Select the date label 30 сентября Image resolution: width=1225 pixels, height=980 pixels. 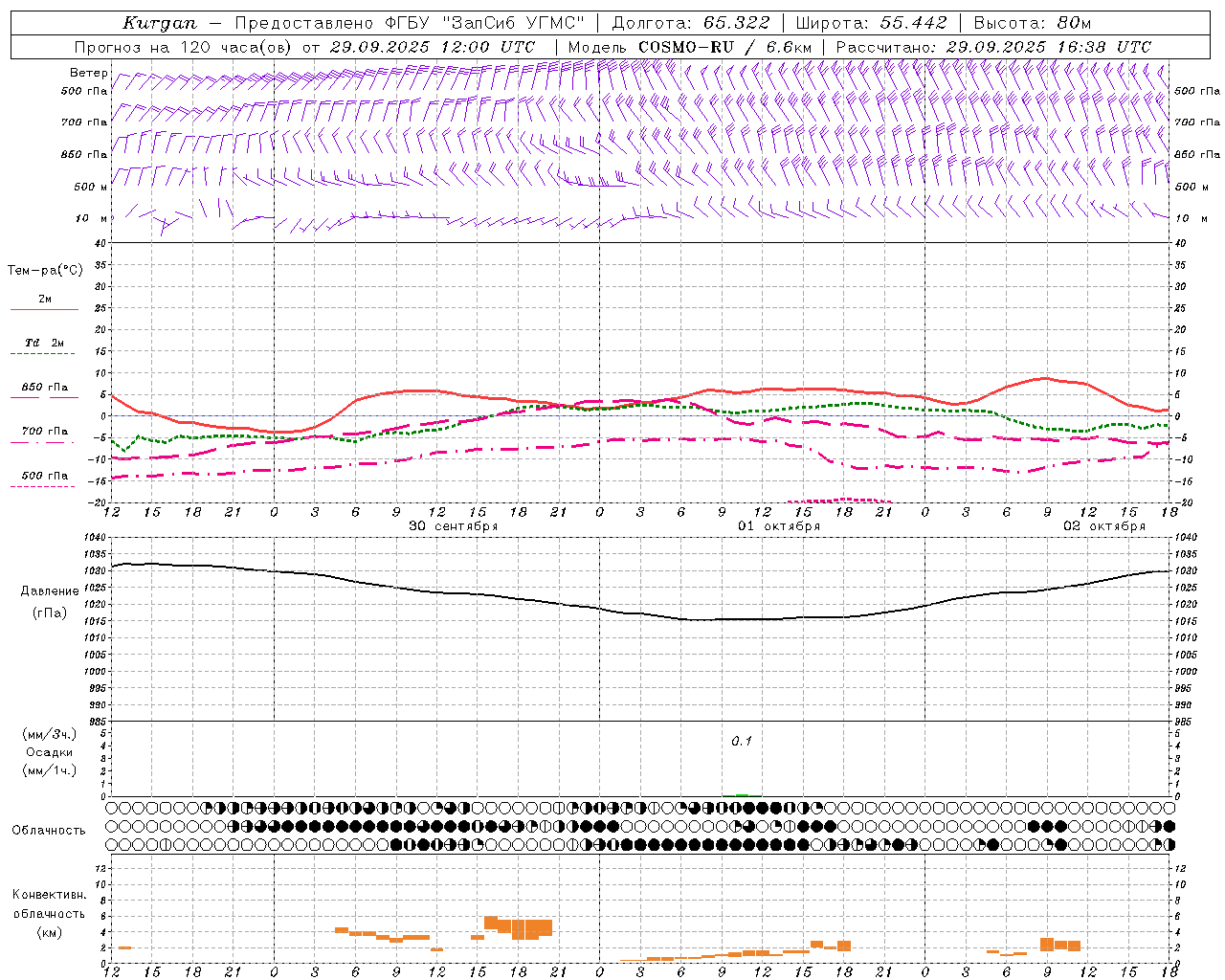[454, 526]
